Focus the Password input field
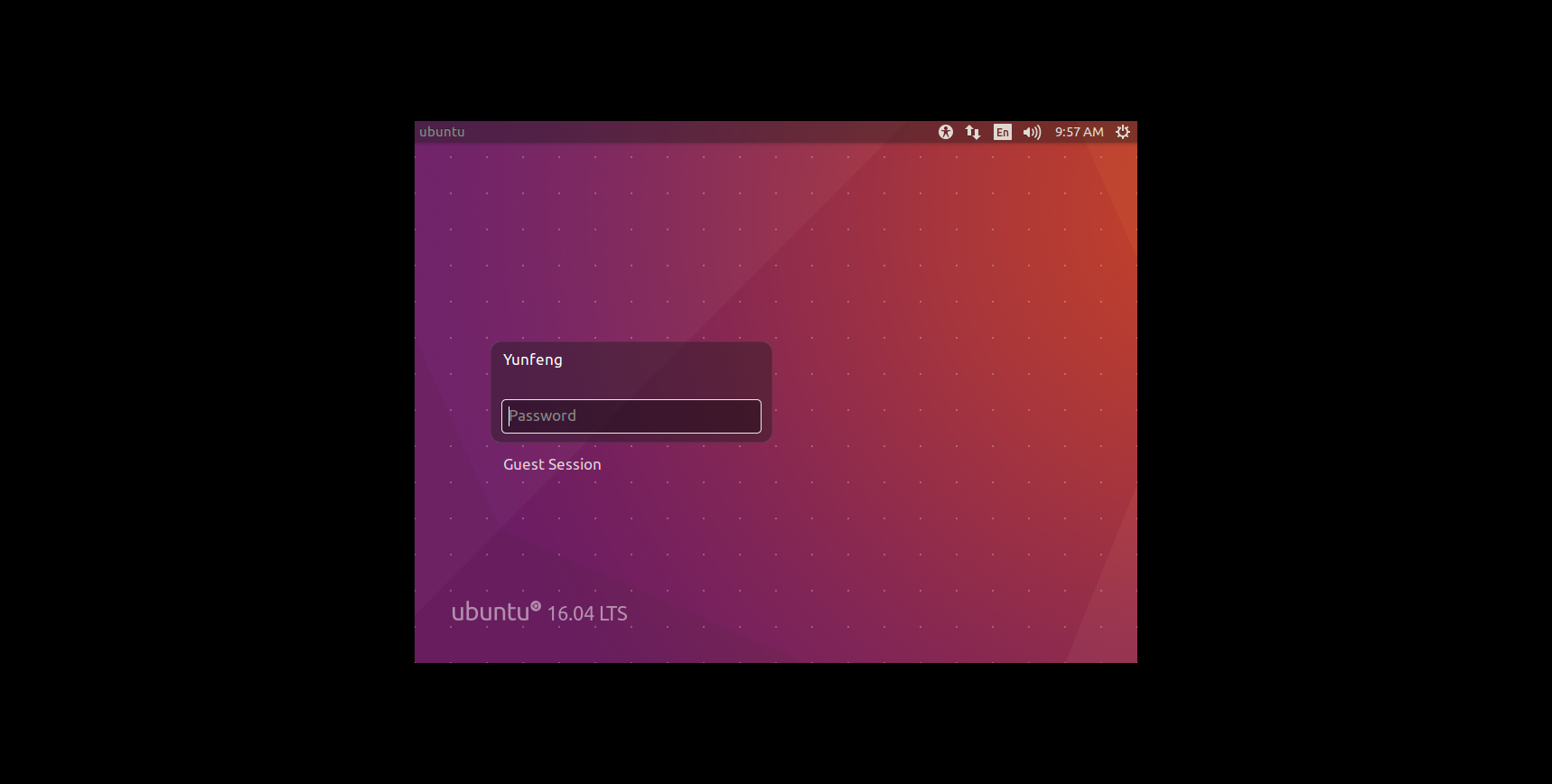1552x784 pixels. (x=631, y=416)
